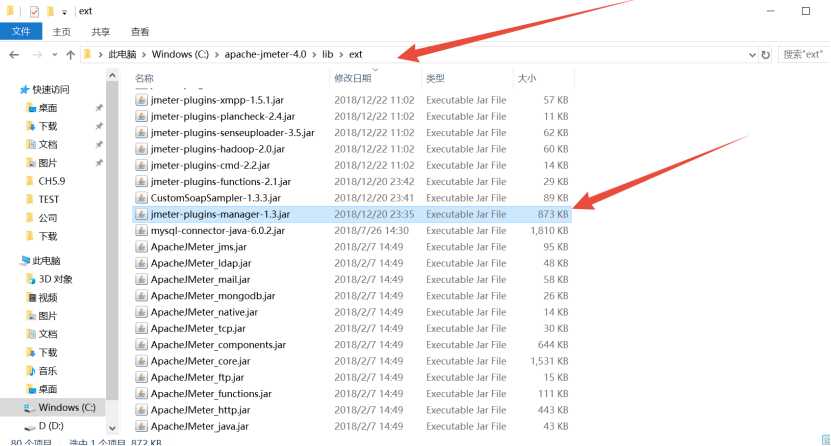
Task: Click jar icon of ApacheJMeter_ftp.jar
Action: click(x=141, y=378)
